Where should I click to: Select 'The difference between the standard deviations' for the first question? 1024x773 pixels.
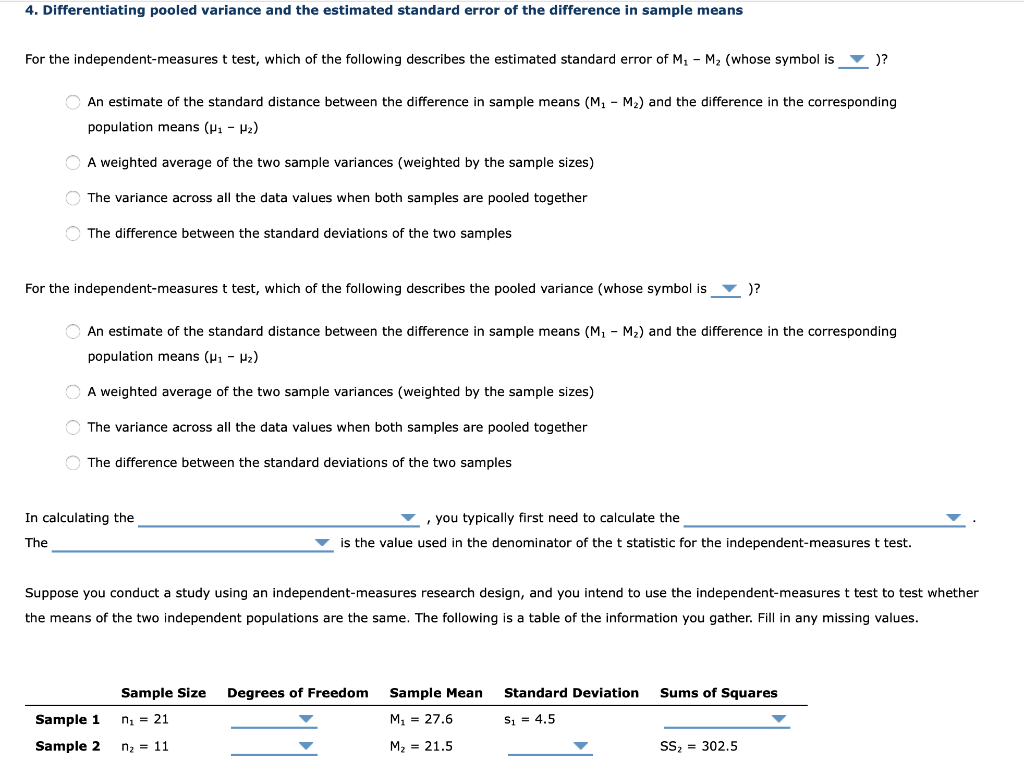(72, 233)
